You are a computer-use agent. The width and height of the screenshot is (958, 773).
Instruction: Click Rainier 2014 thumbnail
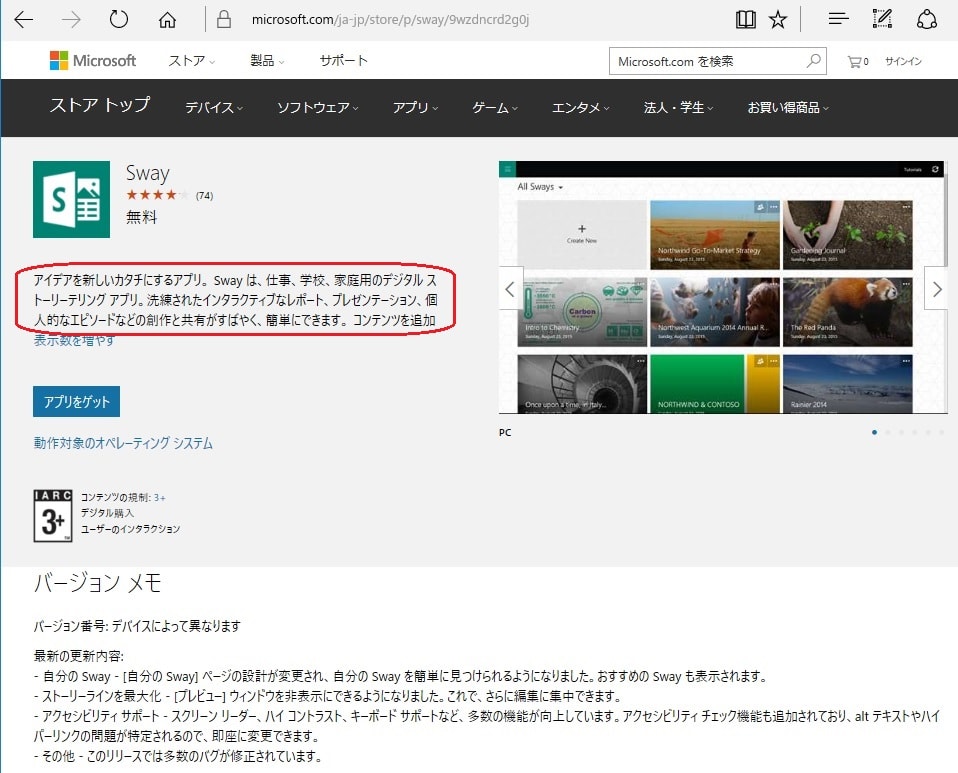coord(847,384)
